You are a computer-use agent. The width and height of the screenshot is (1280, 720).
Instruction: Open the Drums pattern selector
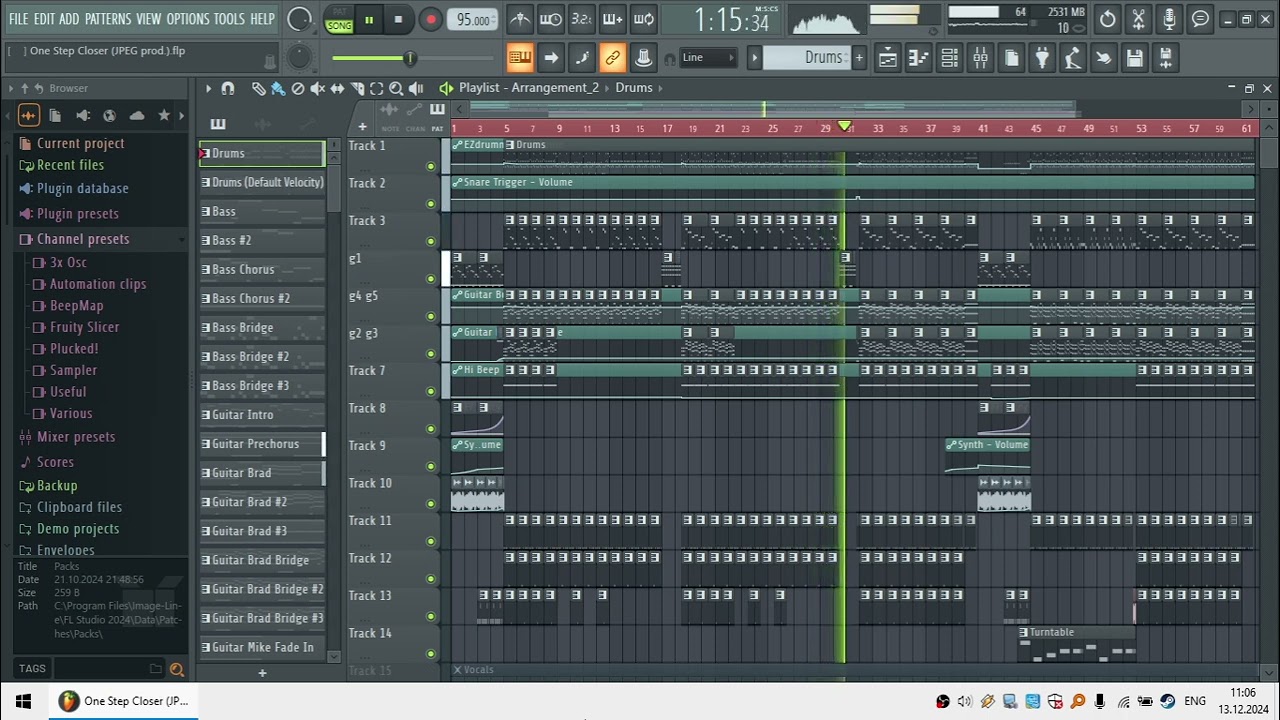pos(807,58)
